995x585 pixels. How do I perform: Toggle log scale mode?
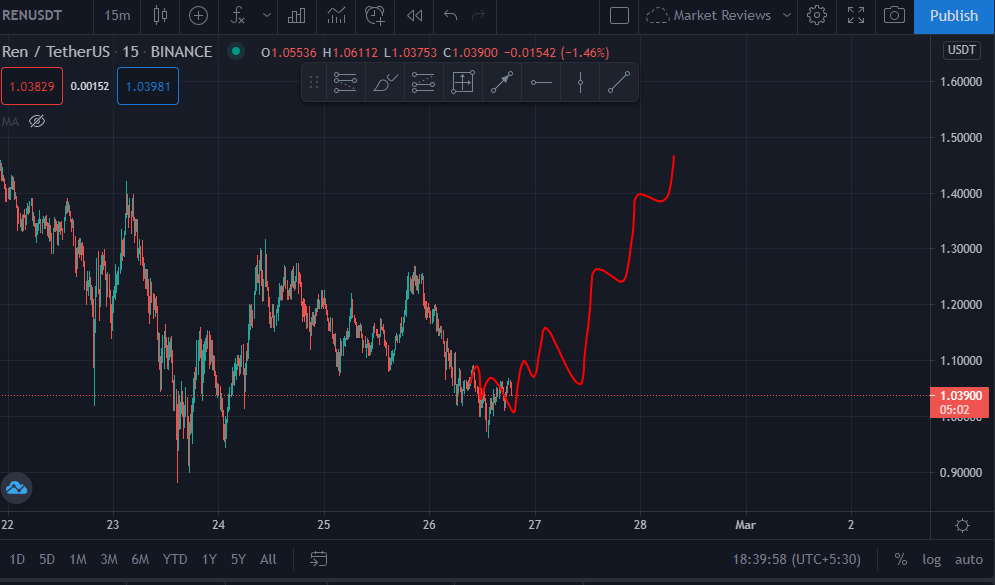point(932,559)
